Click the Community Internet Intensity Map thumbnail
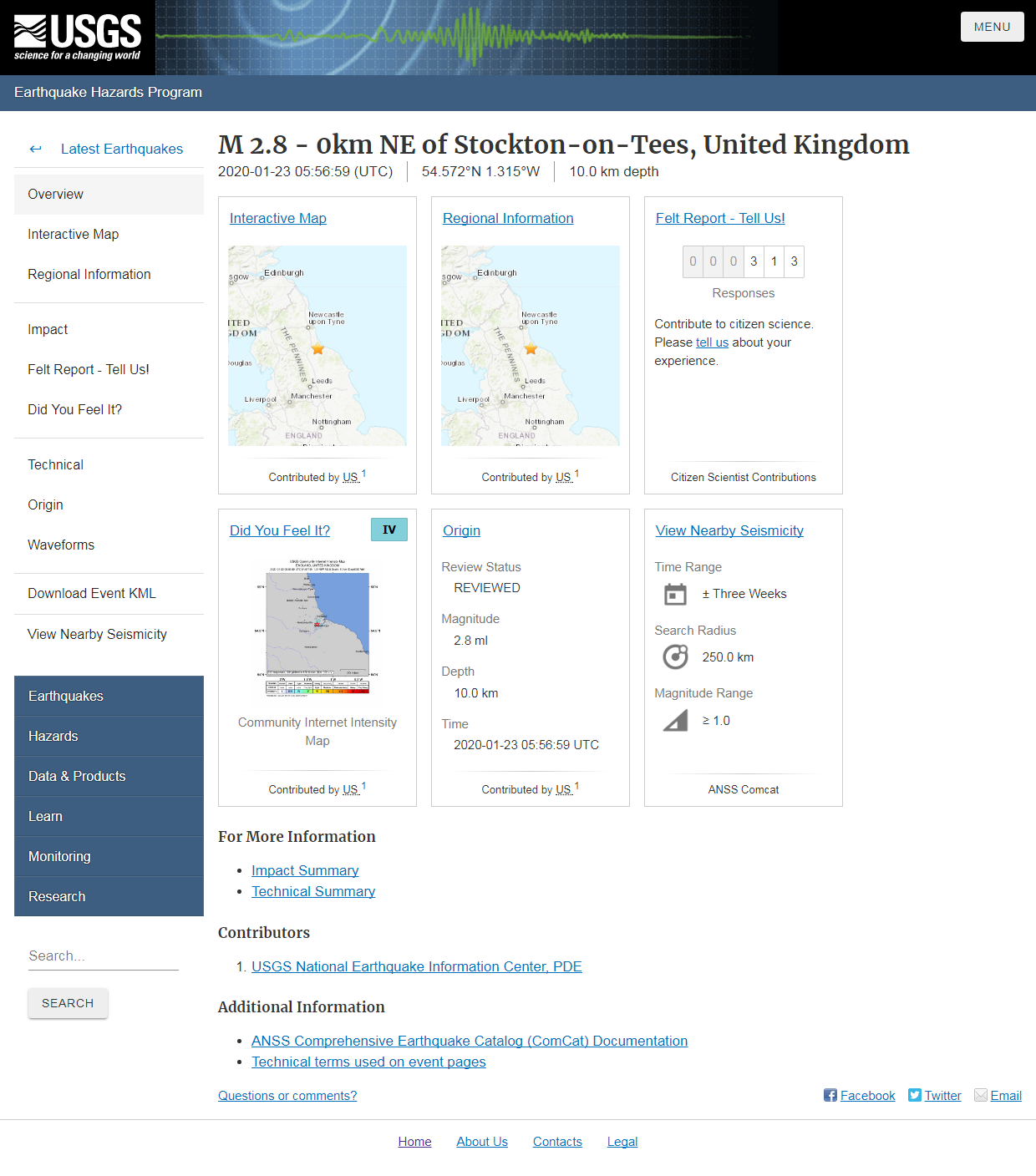The image size is (1036, 1176). pos(317,629)
